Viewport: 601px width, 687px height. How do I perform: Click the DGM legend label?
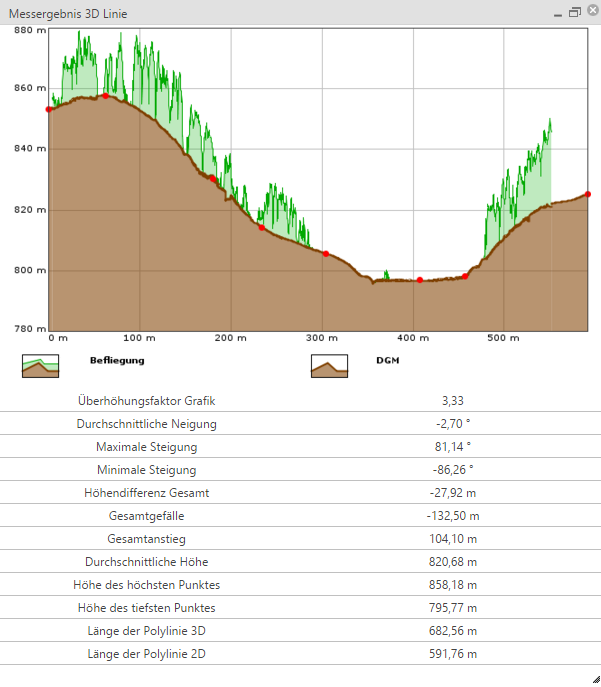(387, 359)
